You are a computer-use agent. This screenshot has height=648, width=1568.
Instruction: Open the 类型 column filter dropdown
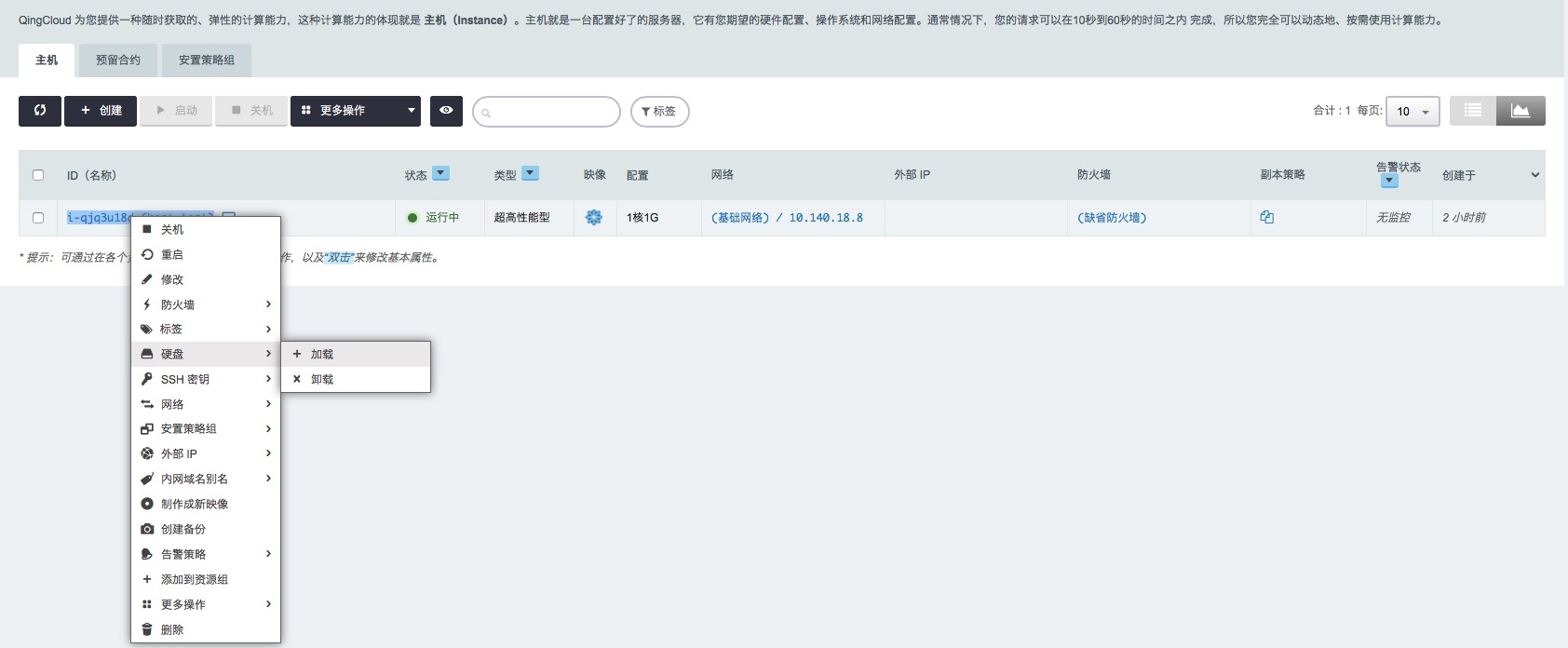530,173
